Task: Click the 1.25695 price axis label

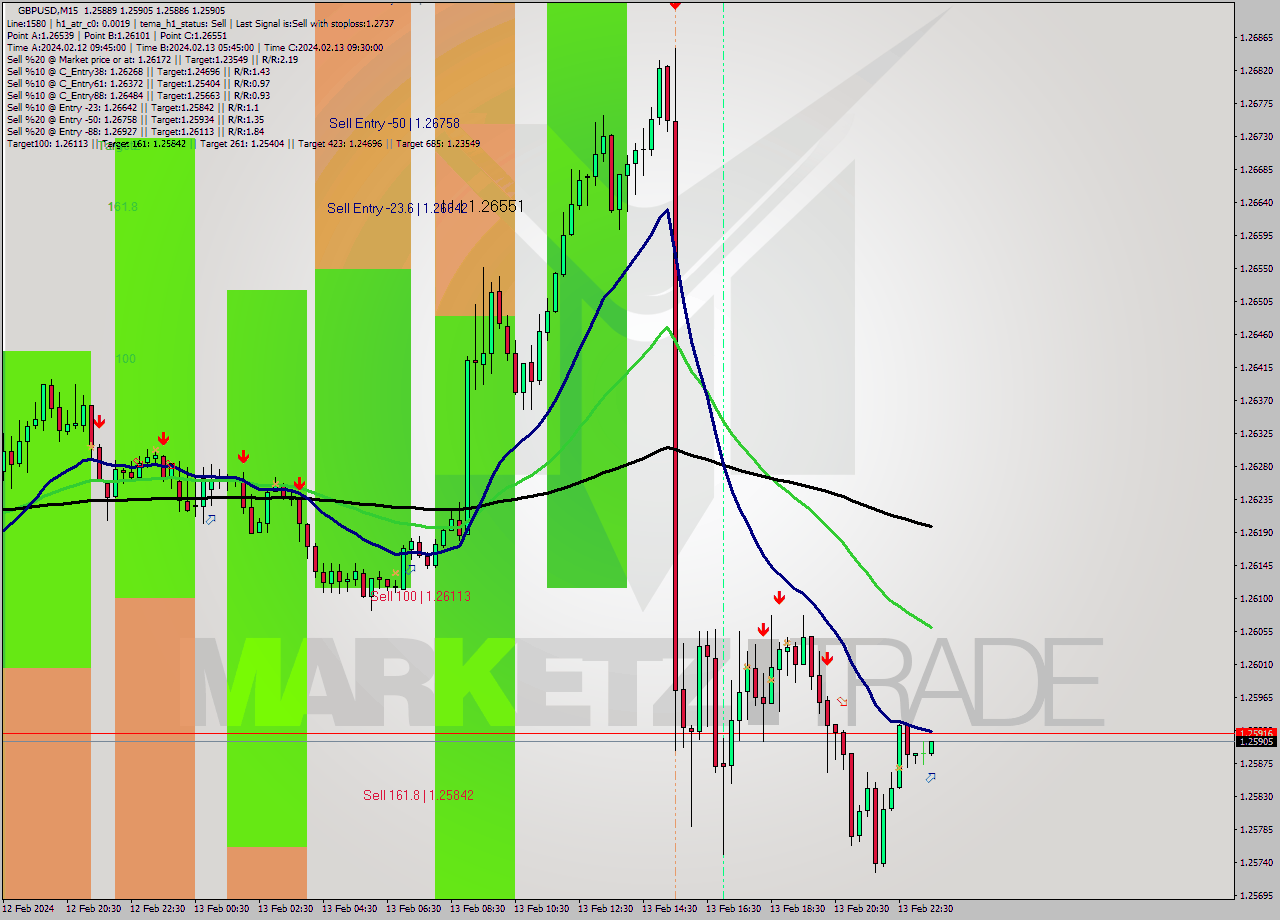Action: pos(1256,895)
